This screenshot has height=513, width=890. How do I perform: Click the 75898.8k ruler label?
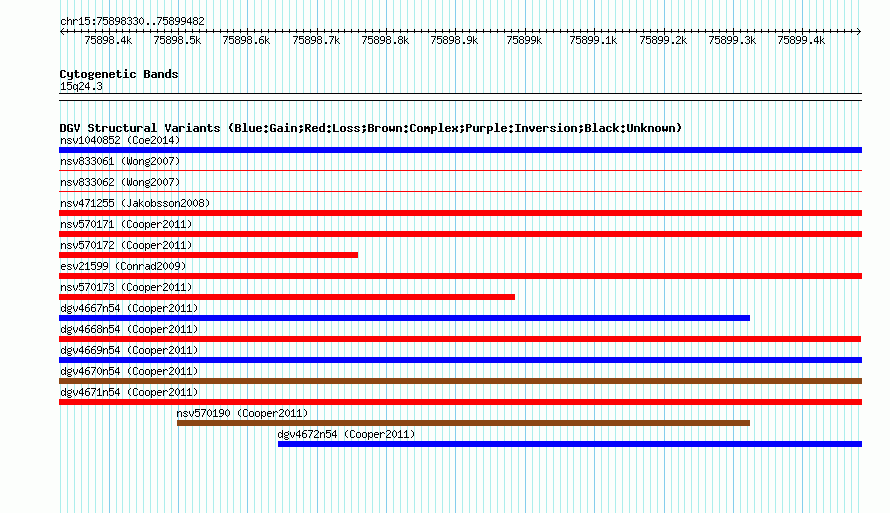click(385, 40)
